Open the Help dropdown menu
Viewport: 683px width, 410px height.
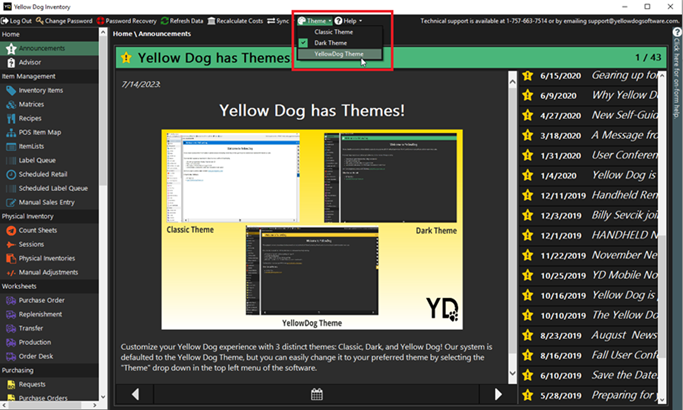[348, 21]
